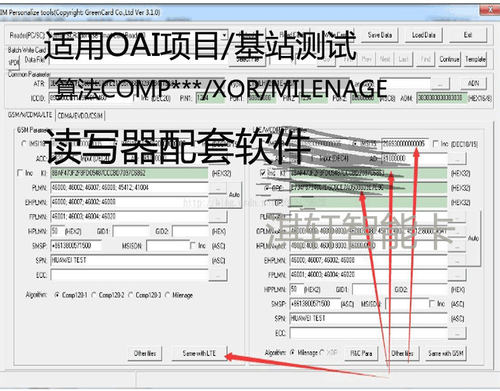The image size is (500, 391).
Task: Click the GSM EHPLMN field
Action: pyautogui.click(x=129, y=202)
